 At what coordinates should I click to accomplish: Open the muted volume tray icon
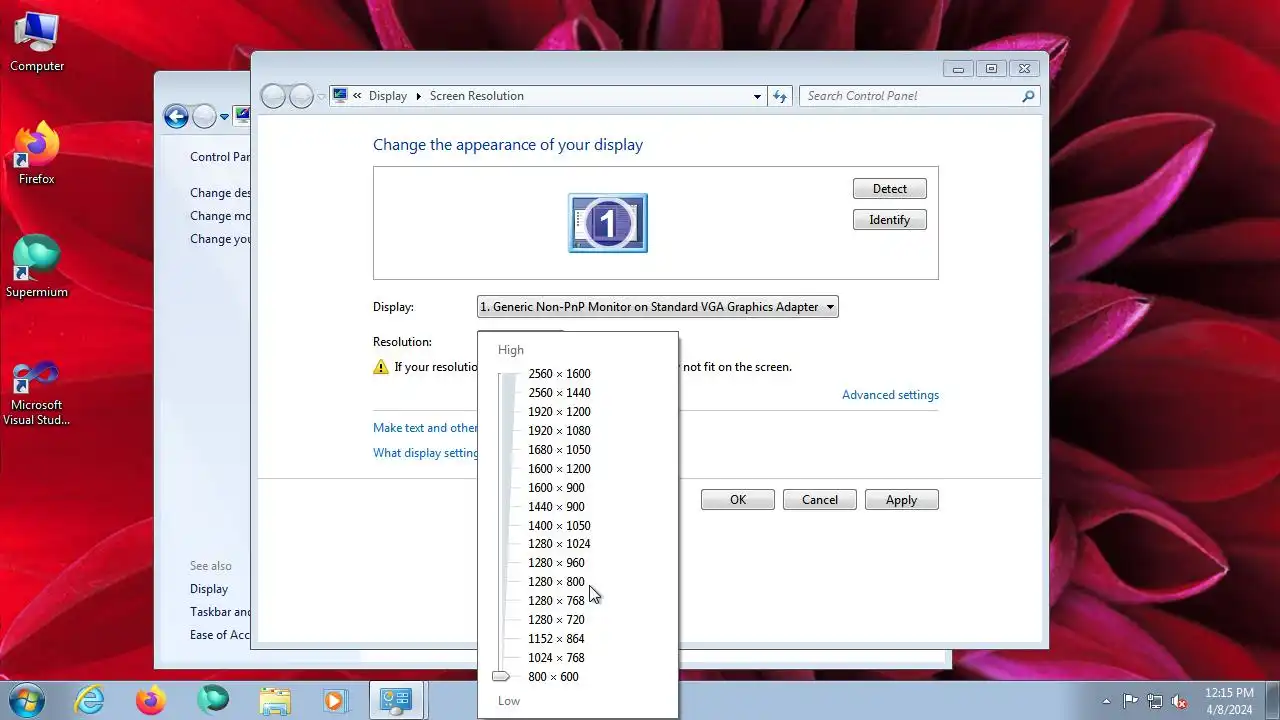click(1179, 701)
